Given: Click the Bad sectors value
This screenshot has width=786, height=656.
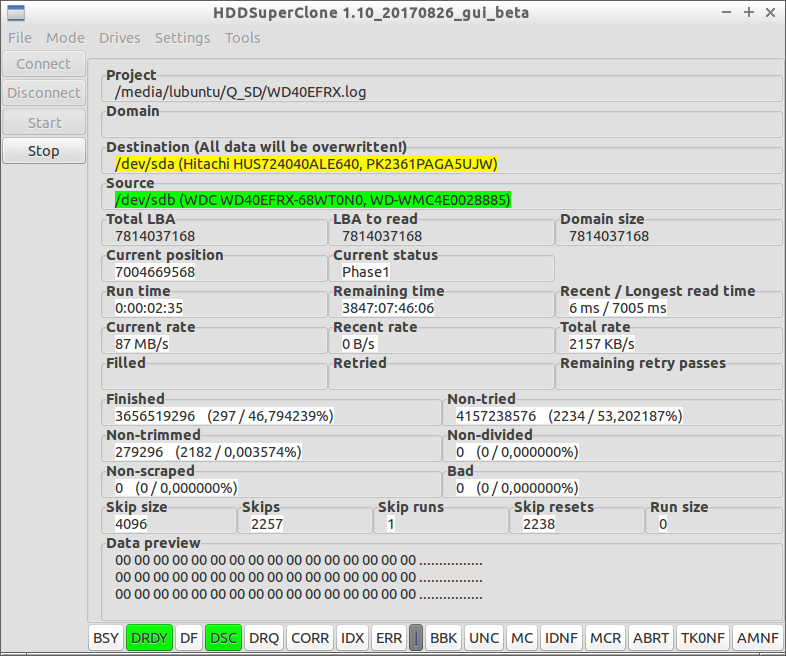Looking at the screenshot, I should (517, 488).
